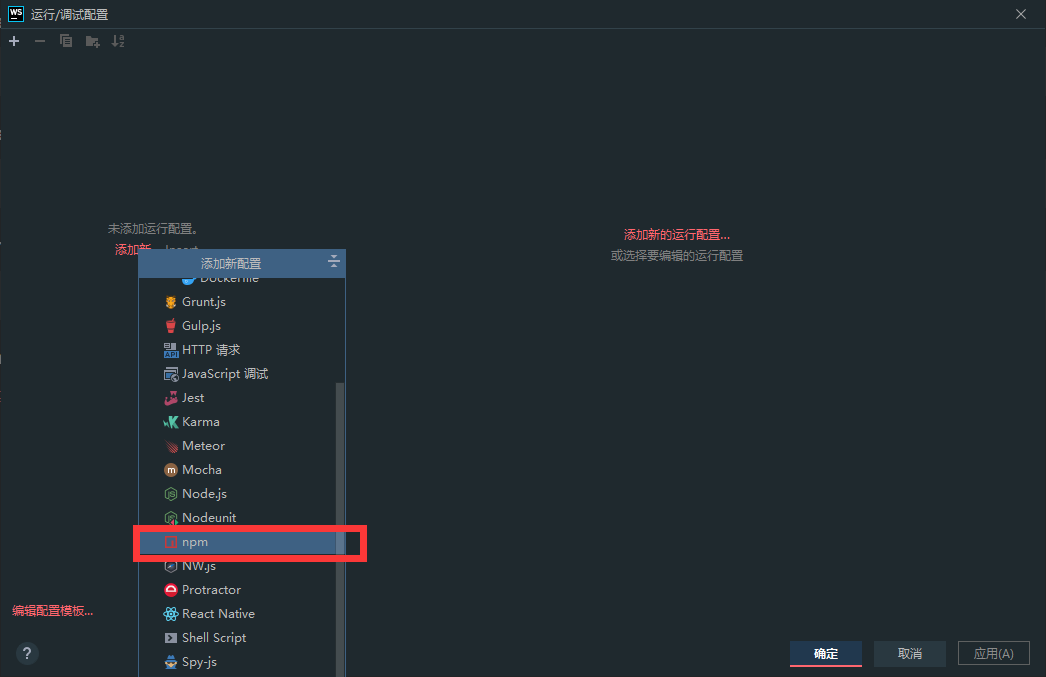Image resolution: width=1046 pixels, height=677 pixels.
Task: Click the move-into-new-folder toolbar icon
Action: 93,41
